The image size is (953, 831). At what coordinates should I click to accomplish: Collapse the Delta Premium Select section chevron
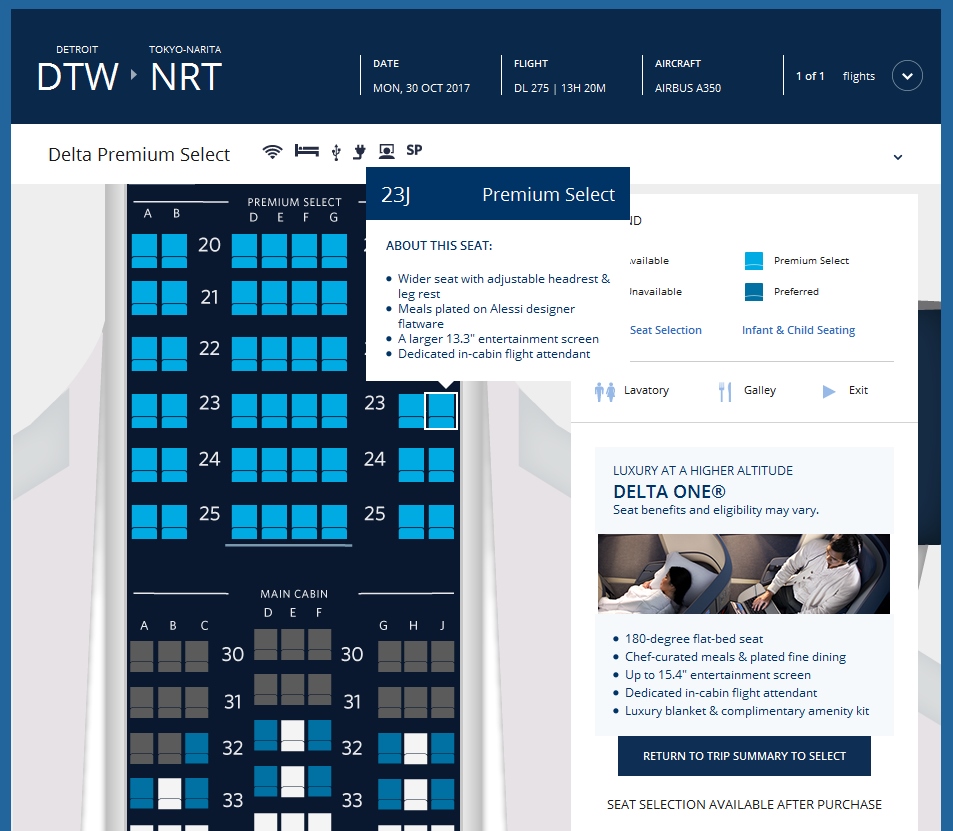pyautogui.click(x=897, y=156)
